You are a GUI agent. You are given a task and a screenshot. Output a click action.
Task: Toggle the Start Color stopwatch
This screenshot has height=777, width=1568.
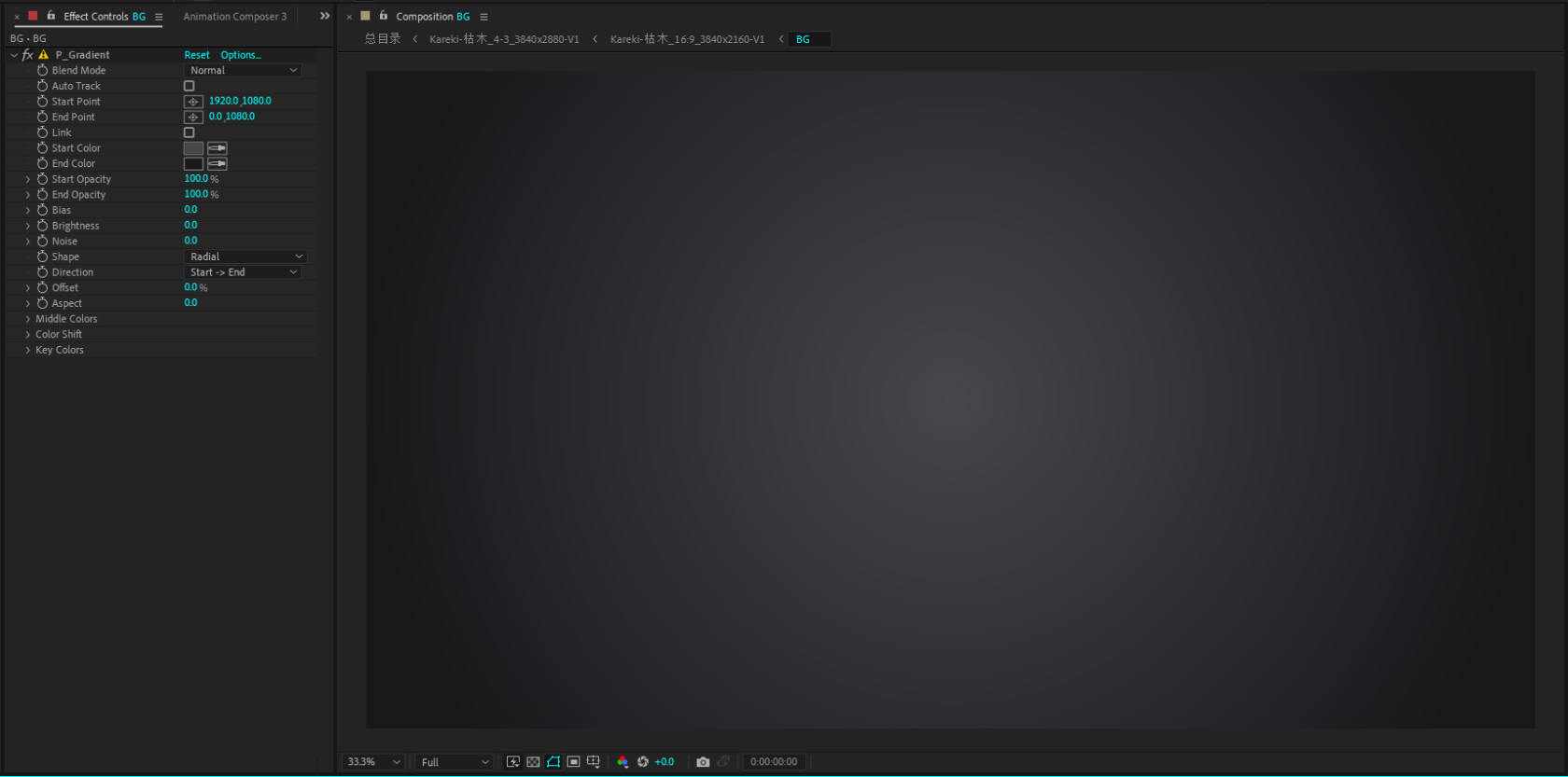click(42, 147)
